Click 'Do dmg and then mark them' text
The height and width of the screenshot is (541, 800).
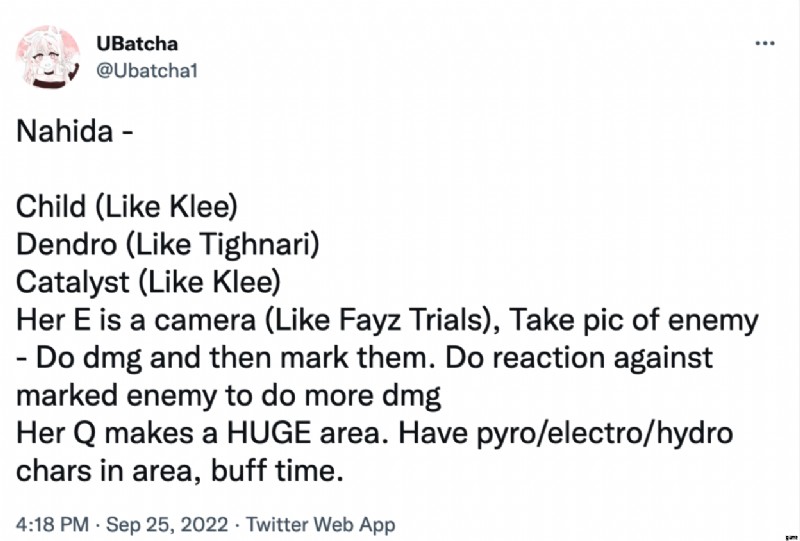pos(236,358)
